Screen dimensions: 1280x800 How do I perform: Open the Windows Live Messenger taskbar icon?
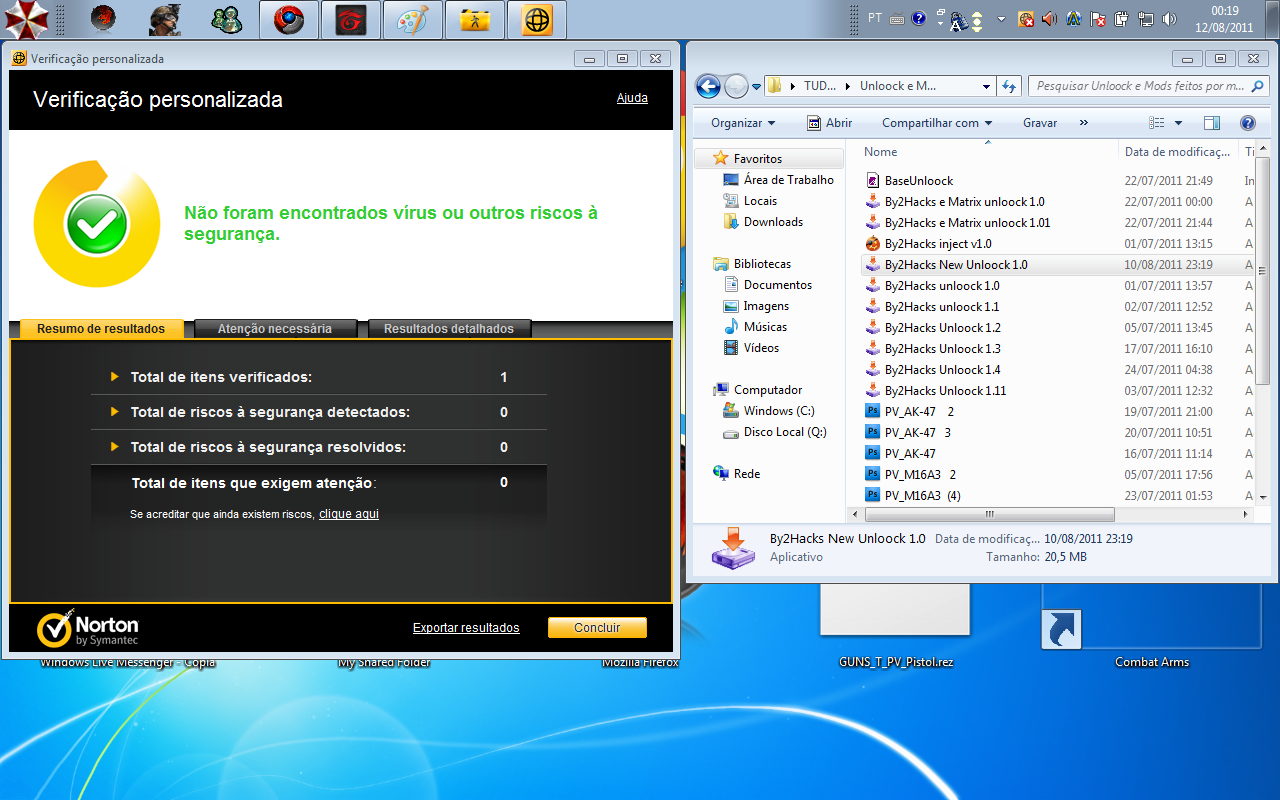click(227, 19)
